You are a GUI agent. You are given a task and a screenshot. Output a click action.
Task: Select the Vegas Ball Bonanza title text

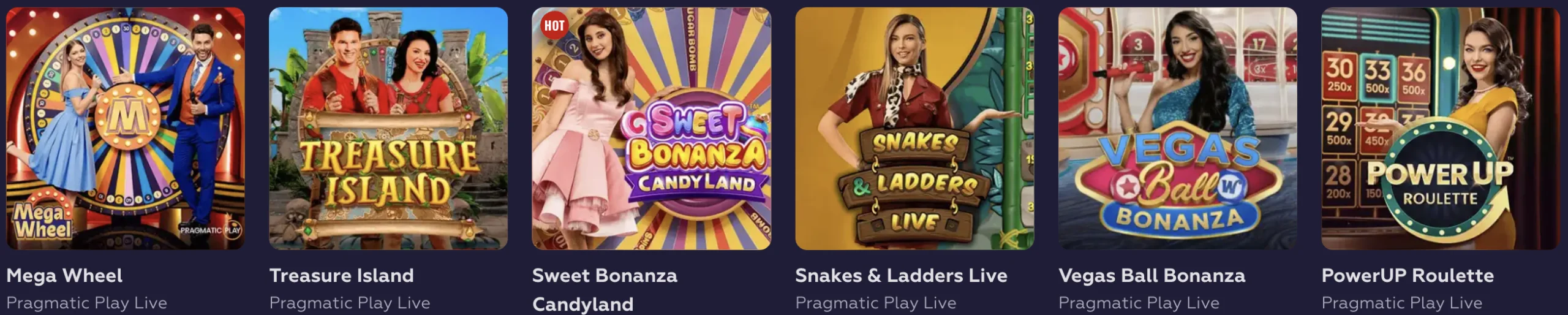1152,276
